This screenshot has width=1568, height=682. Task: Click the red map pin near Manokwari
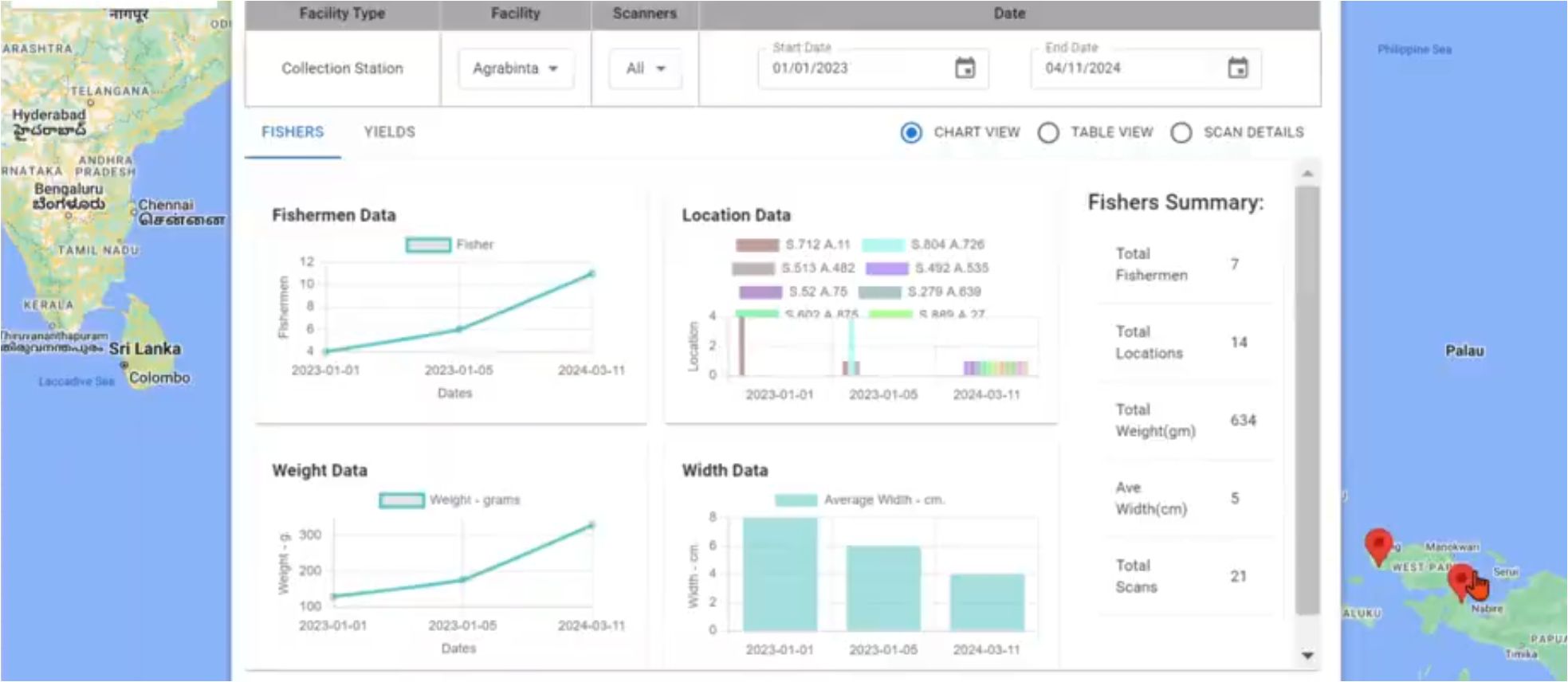[x=1377, y=545]
